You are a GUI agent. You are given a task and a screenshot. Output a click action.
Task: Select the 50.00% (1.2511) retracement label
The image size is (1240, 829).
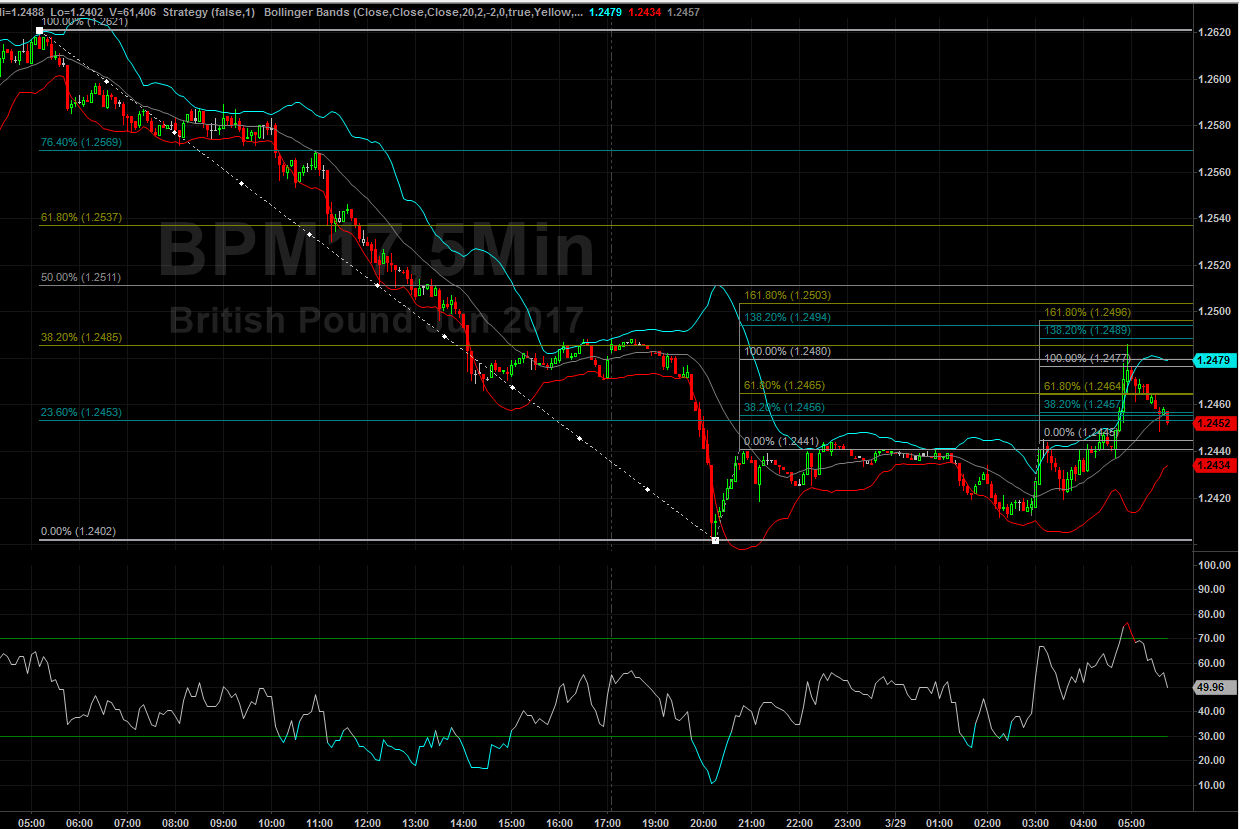coord(81,277)
